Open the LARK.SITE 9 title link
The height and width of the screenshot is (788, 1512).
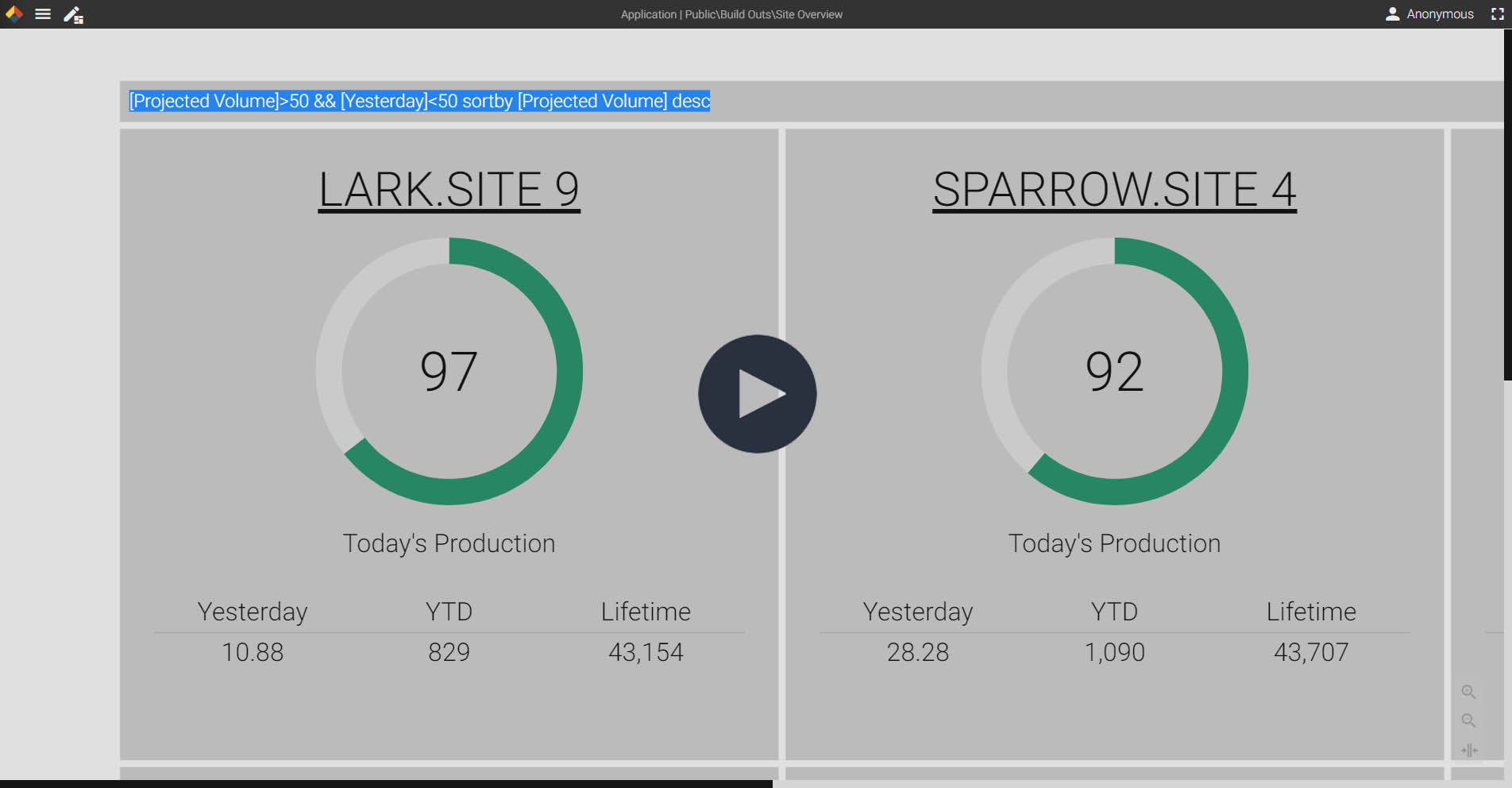pyautogui.click(x=449, y=190)
